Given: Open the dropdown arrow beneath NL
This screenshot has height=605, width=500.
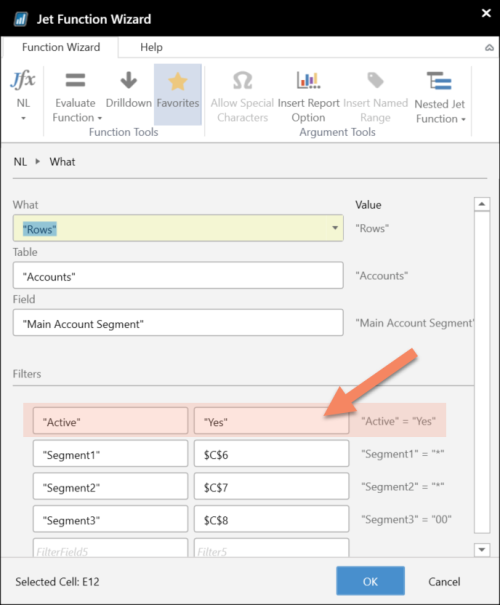Looking at the screenshot, I should 23,118.
